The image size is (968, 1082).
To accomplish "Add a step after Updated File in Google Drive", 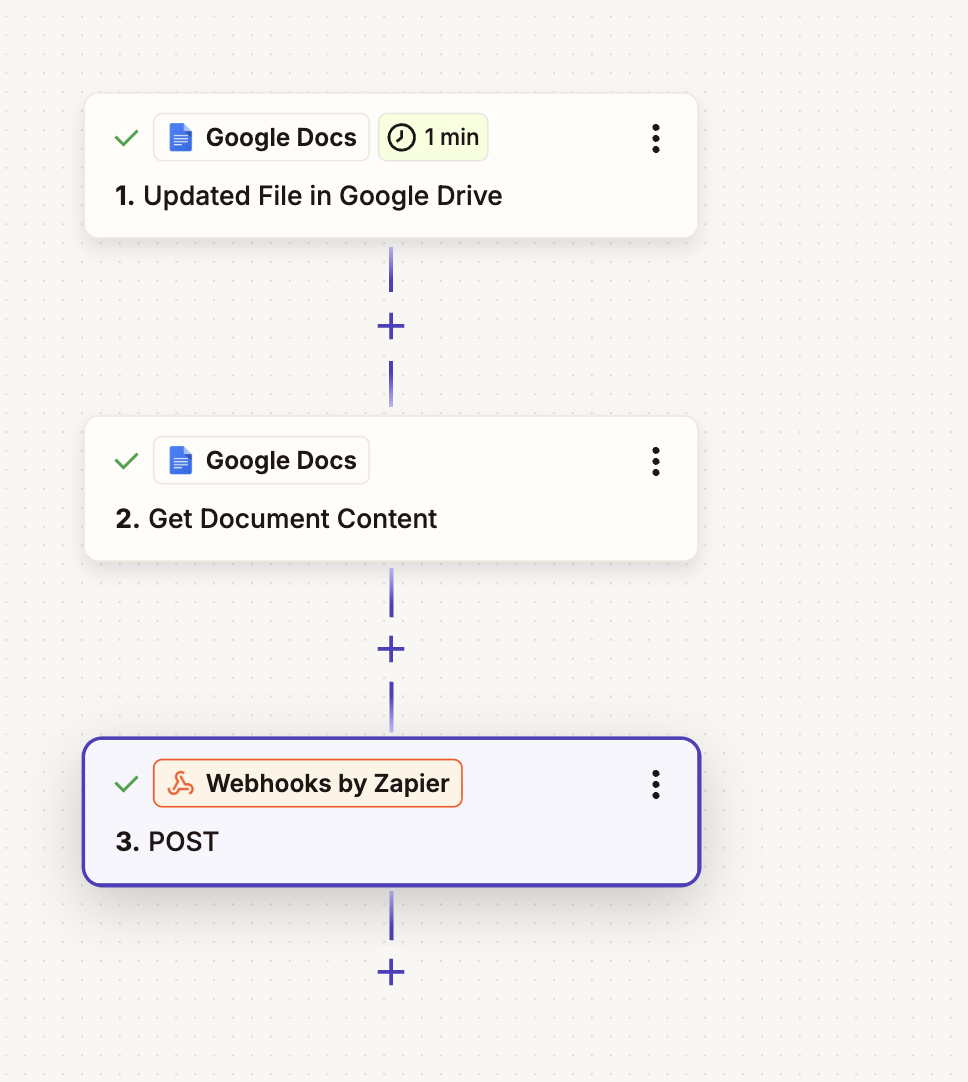I will 391,326.
